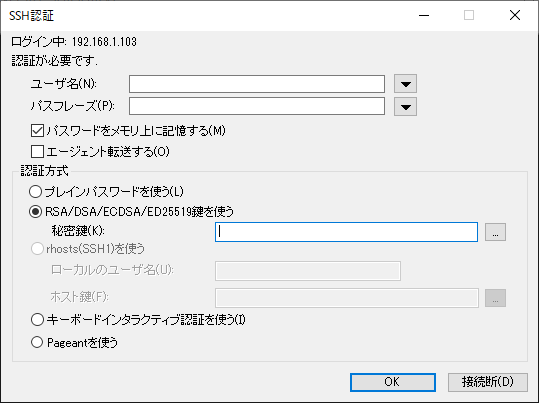Image resolution: width=539 pixels, height=403 pixels.
Task: Click the ローカルのユーザ名 text field
Action: pos(308,271)
